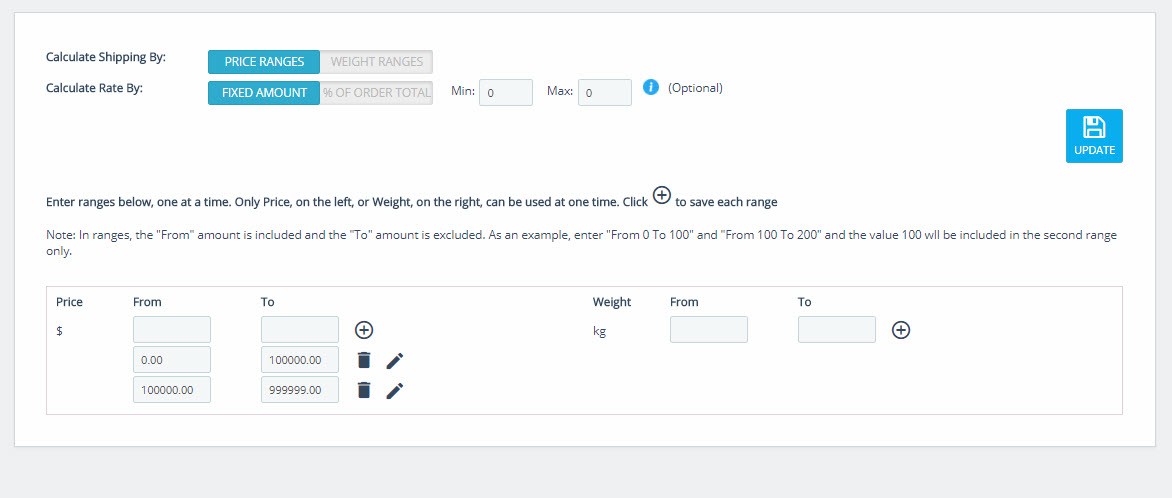Click the 'Min:' label
1172x498 pixels.
coord(463,91)
